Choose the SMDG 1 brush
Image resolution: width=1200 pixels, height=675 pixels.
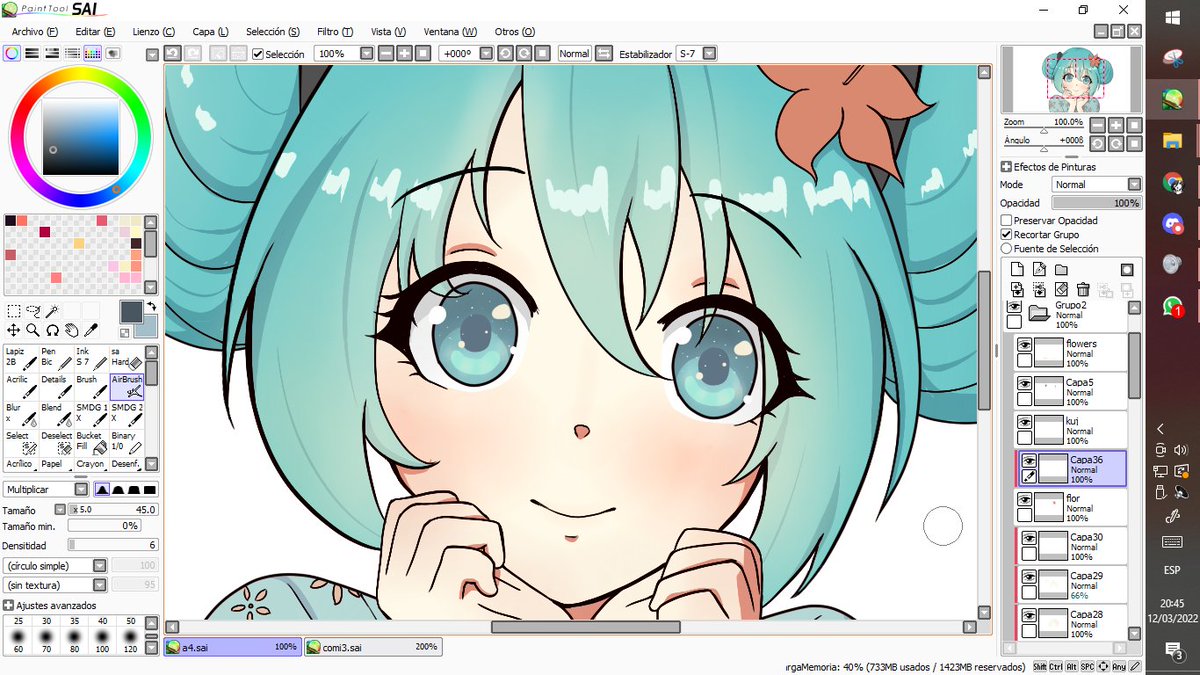pos(91,415)
